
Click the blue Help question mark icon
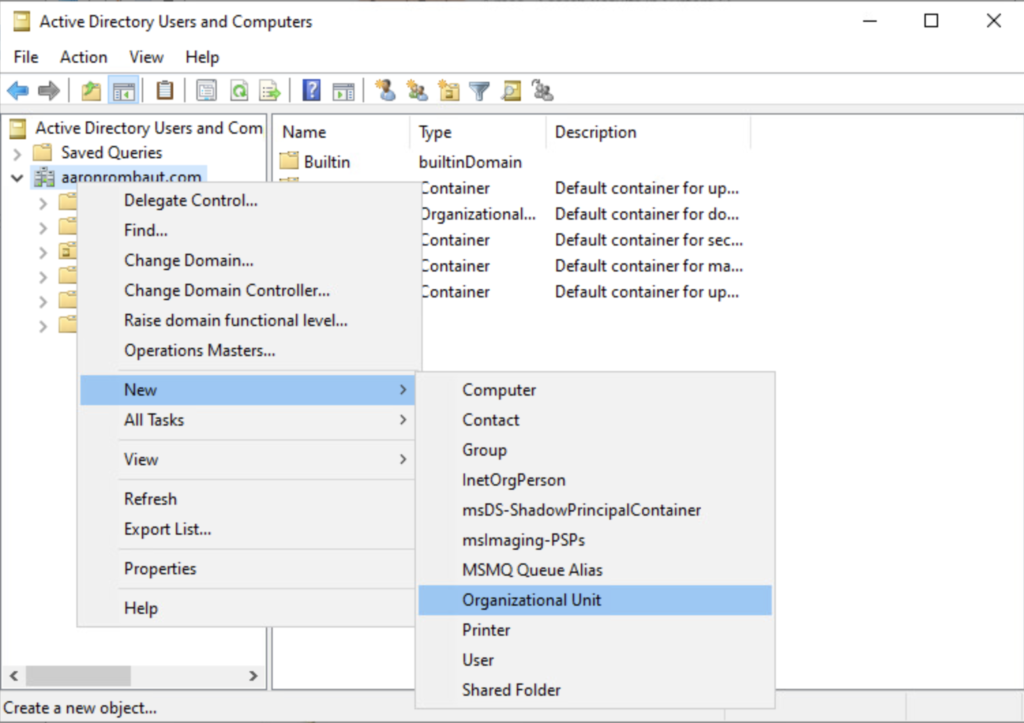(311, 91)
